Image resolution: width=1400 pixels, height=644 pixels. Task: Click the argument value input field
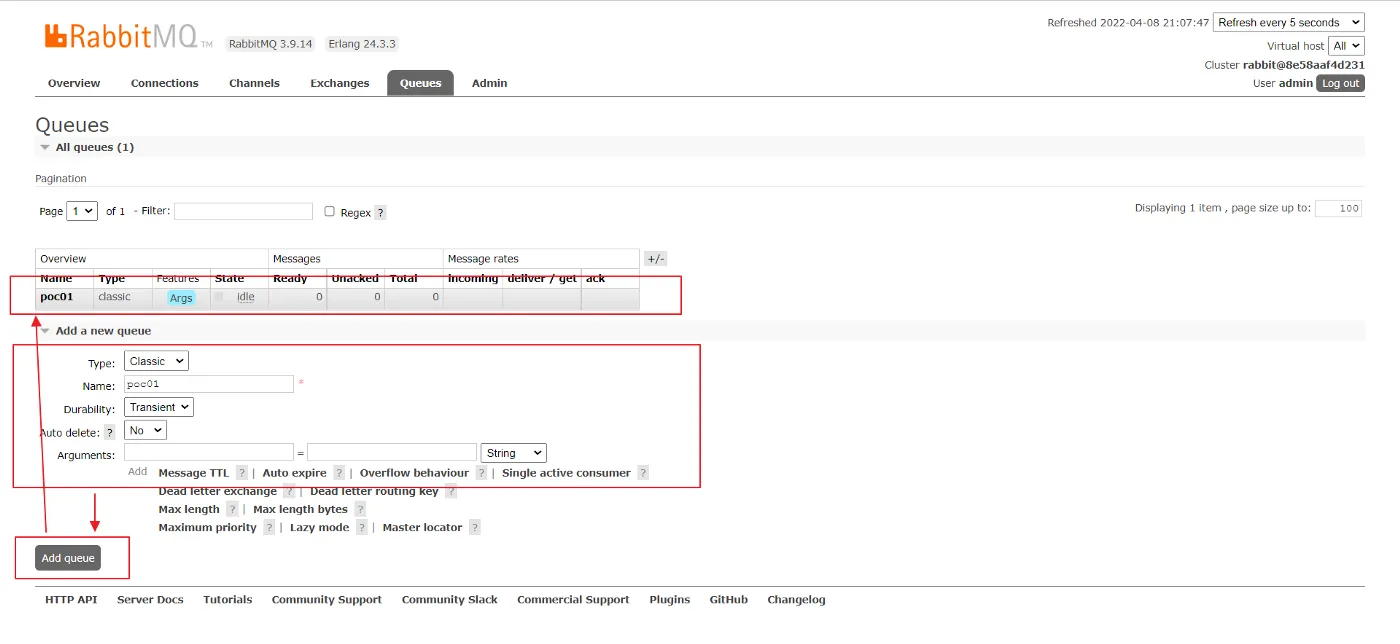(392, 453)
